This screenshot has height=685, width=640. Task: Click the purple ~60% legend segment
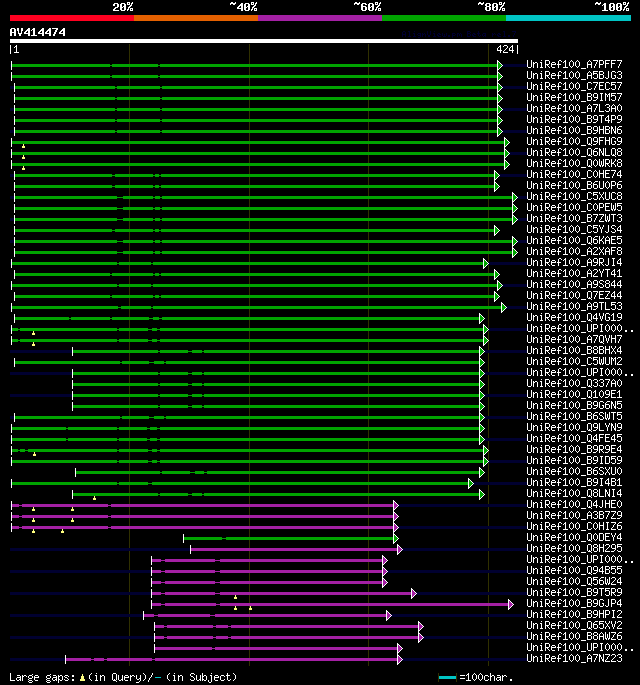coord(320,18)
